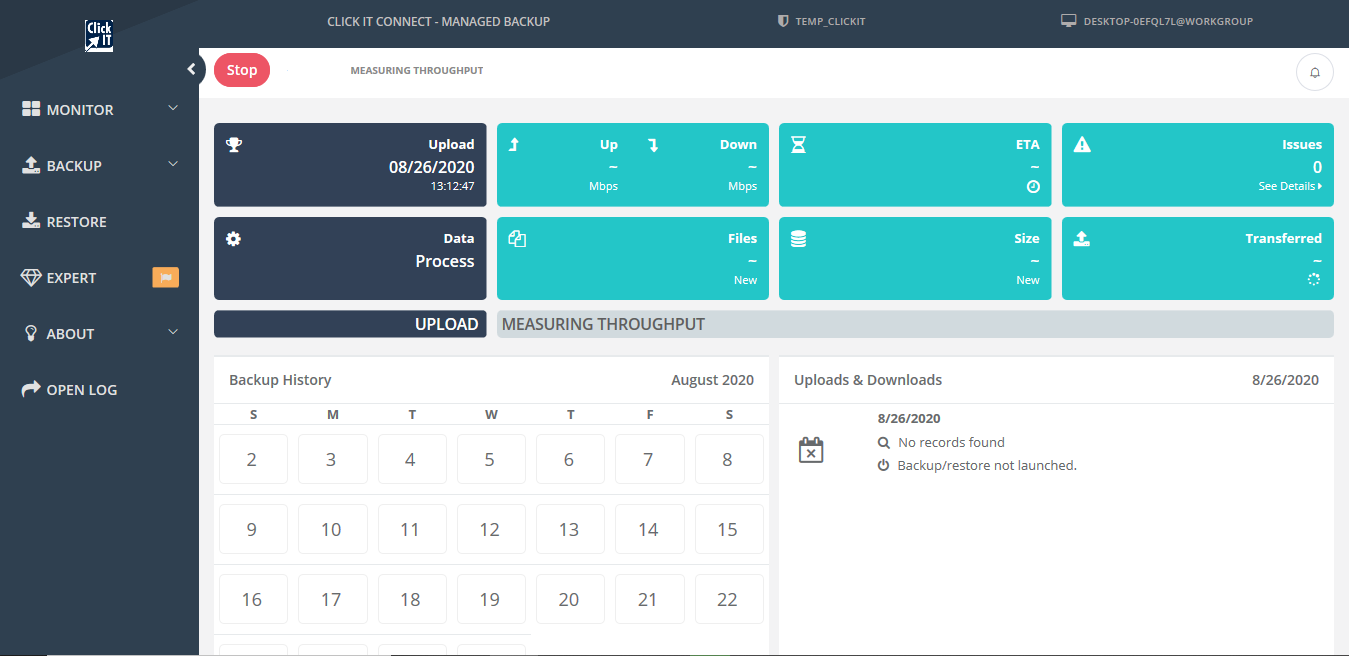The image size is (1349, 656).
Task: Stop the running backup
Action: pos(242,70)
